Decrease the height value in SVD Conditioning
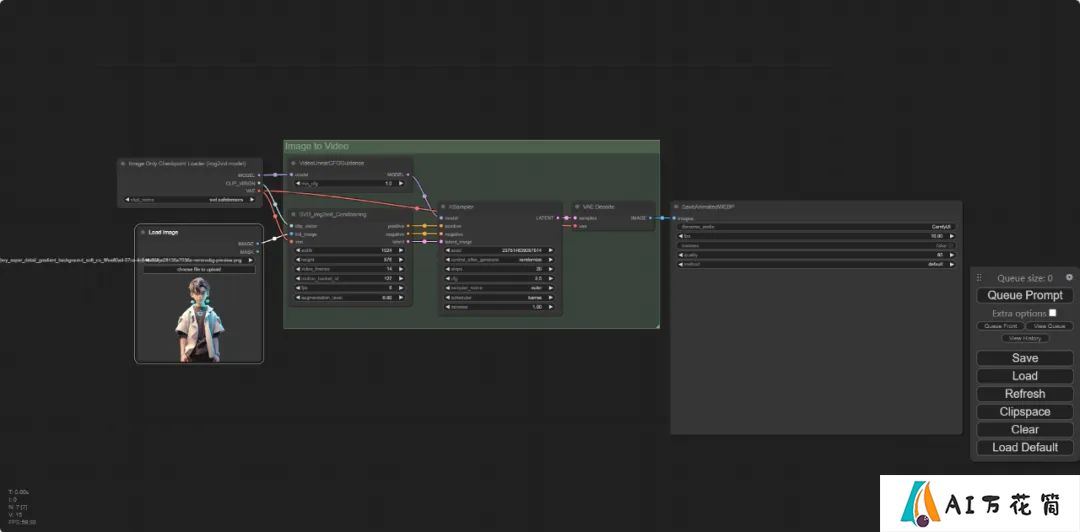This screenshot has width=1080, height=532. (x=298, y=260)
